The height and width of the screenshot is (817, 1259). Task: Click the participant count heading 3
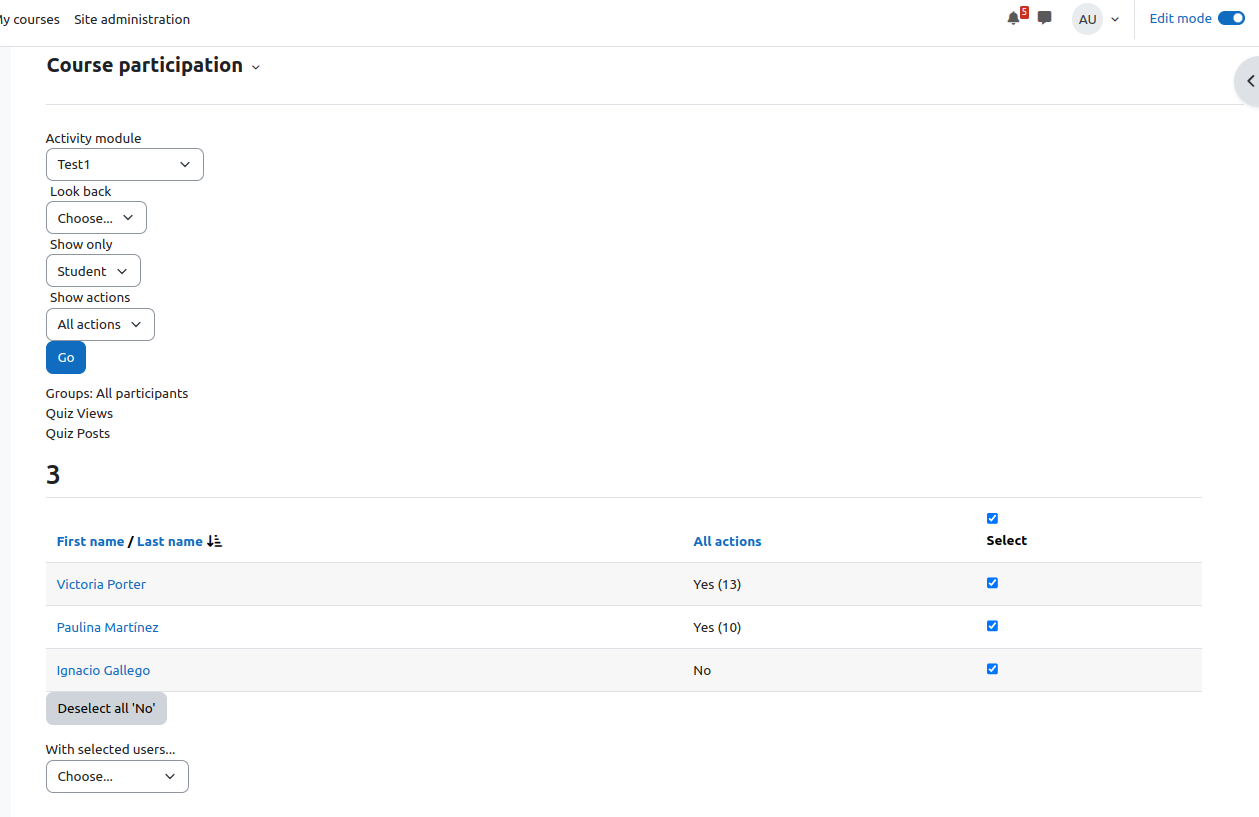coord(53,474)
